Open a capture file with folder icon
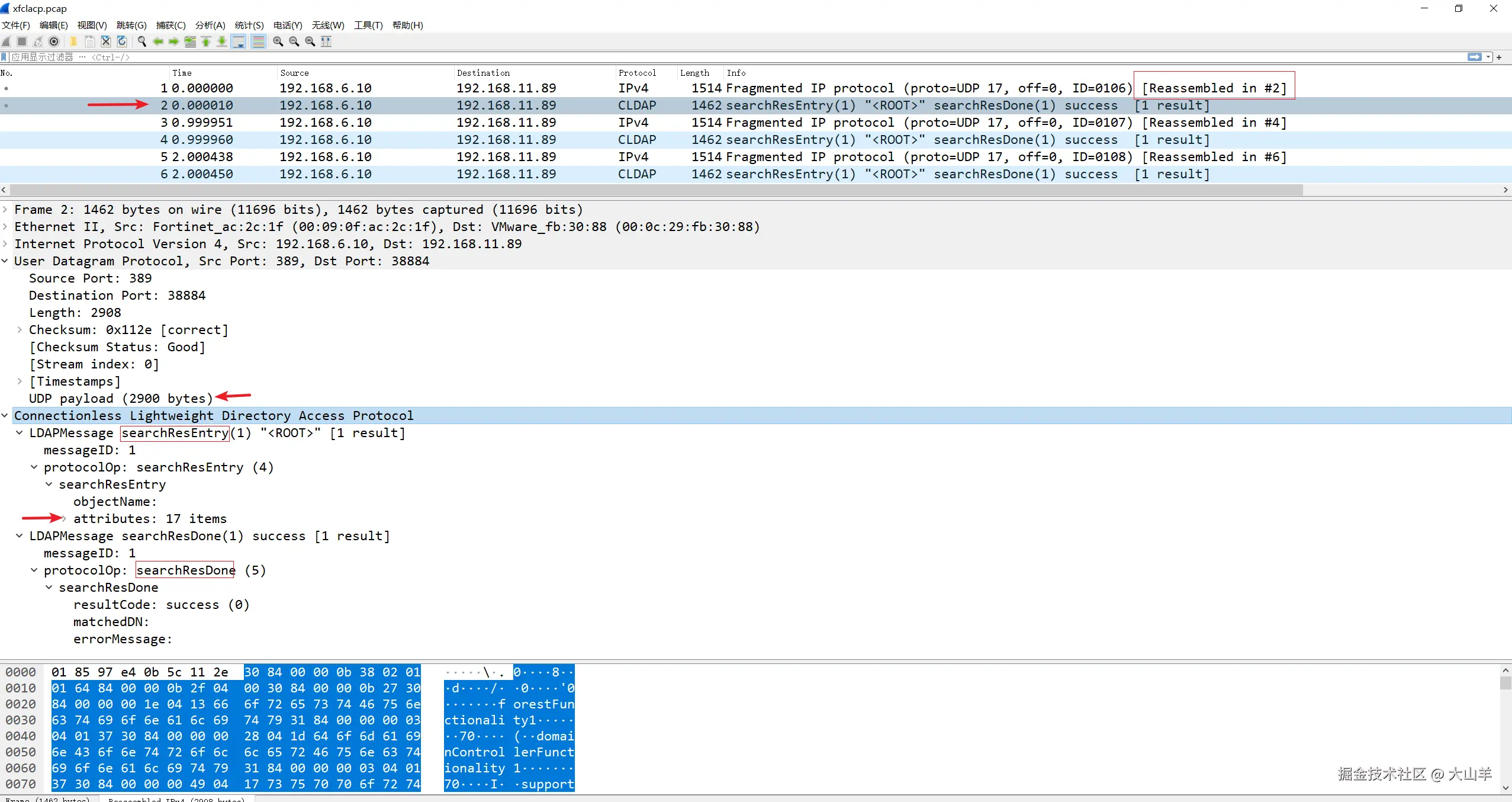 (x=73, y=41)
